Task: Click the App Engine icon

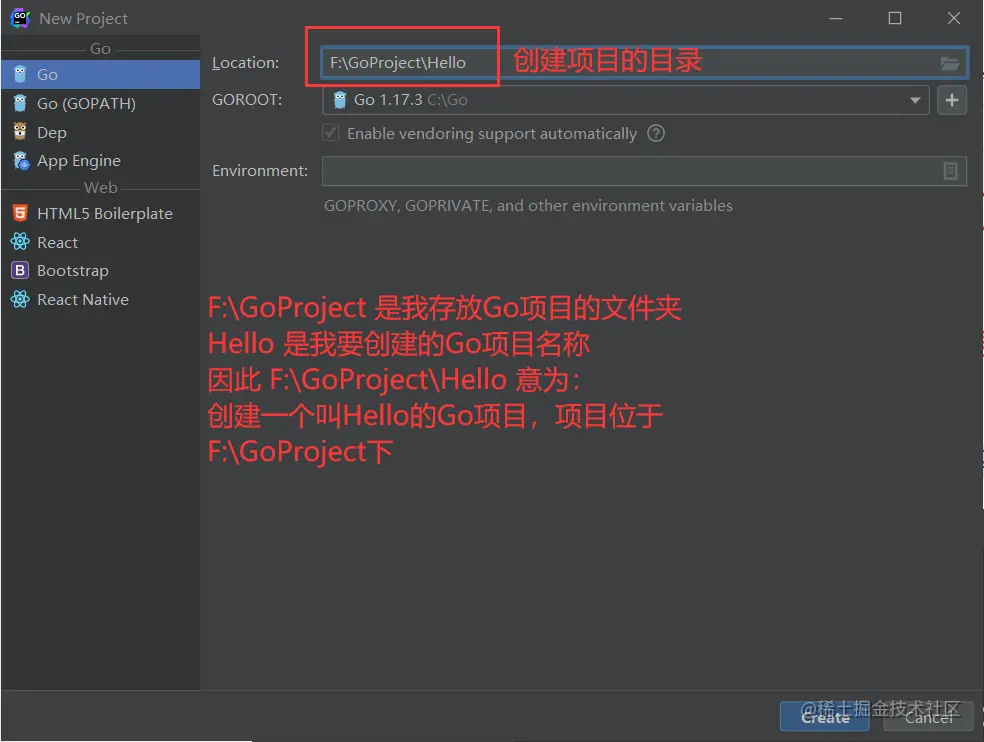Action: [21, 161]
